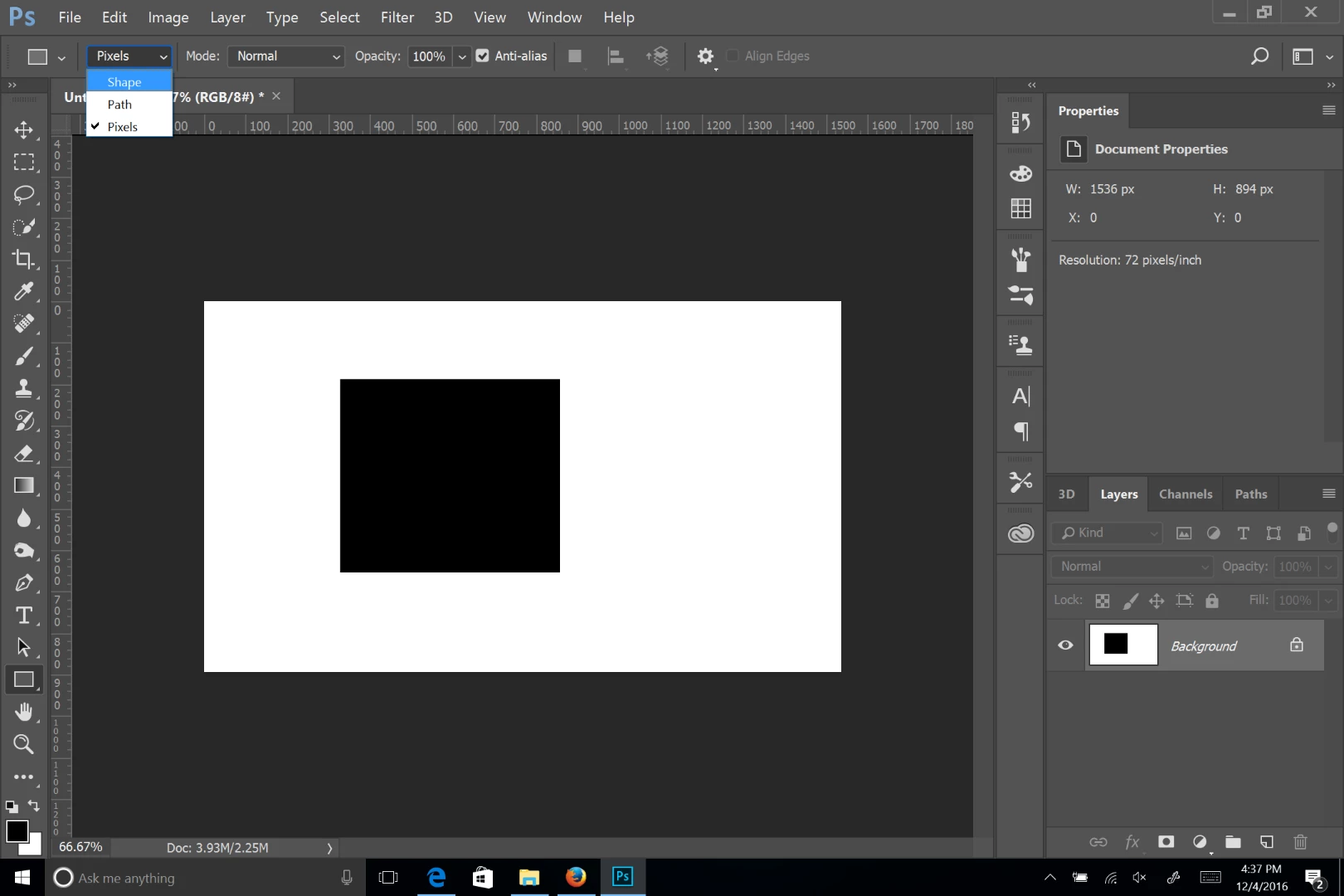Open the Edit Toolbar ellipsis
Image resolution: width=1344 pixels, height=896 pixels.
tap(24, 777)
